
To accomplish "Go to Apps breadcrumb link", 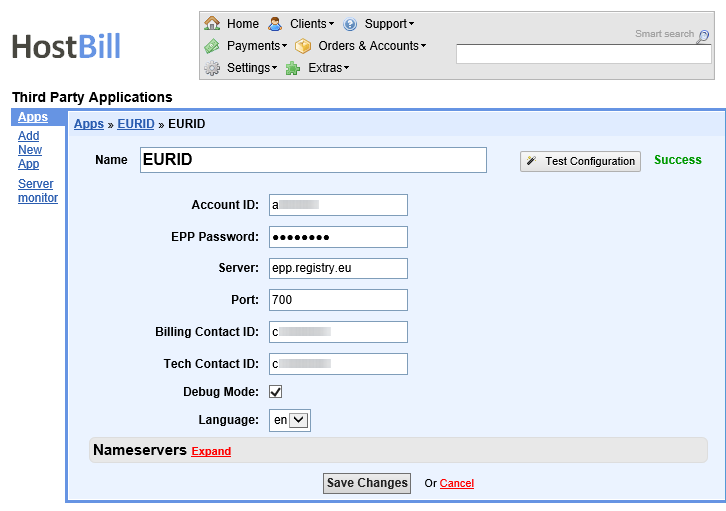I will click(89, 124).
